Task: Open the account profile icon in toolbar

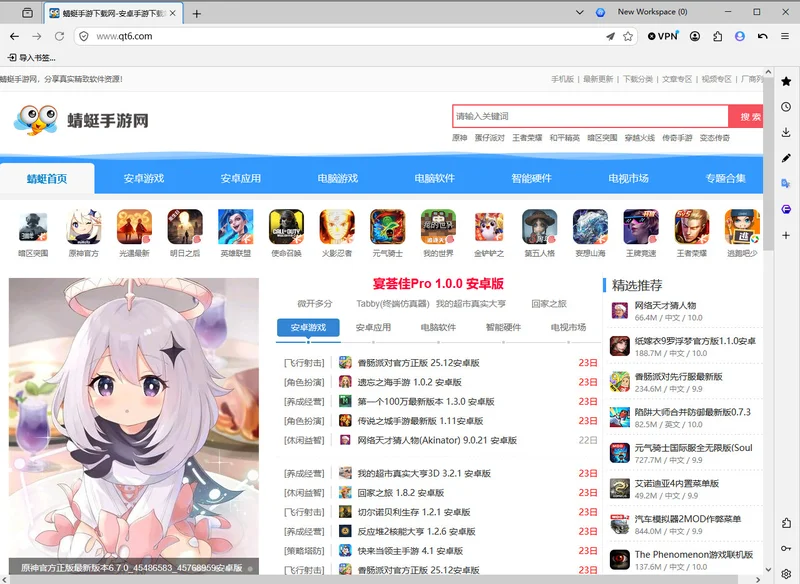Action: tap(695, 36)
